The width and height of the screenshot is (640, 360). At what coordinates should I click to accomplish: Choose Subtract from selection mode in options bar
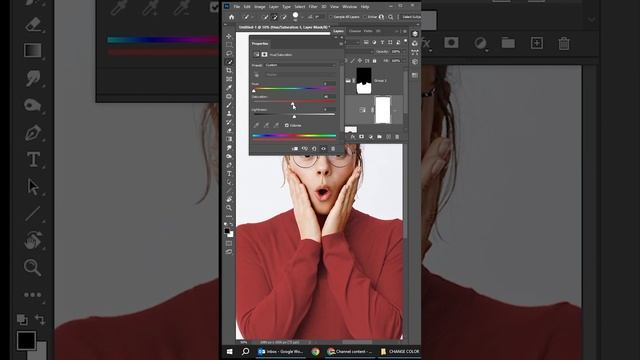(x=284, y=17)
